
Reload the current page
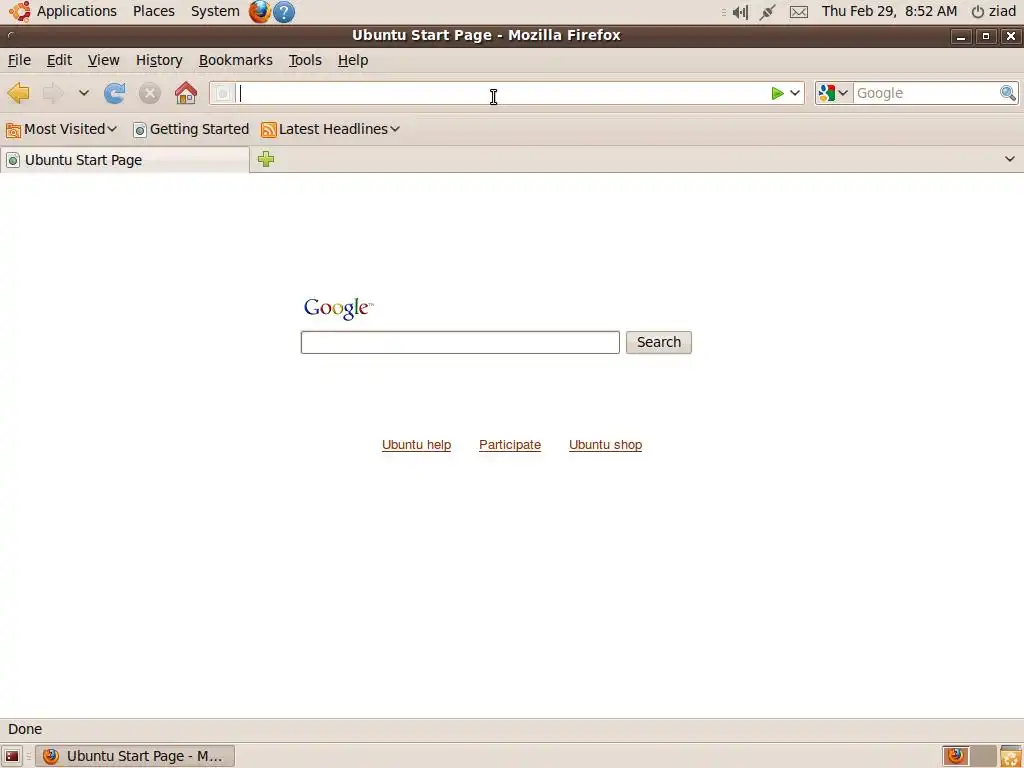[x=115, y=93]
